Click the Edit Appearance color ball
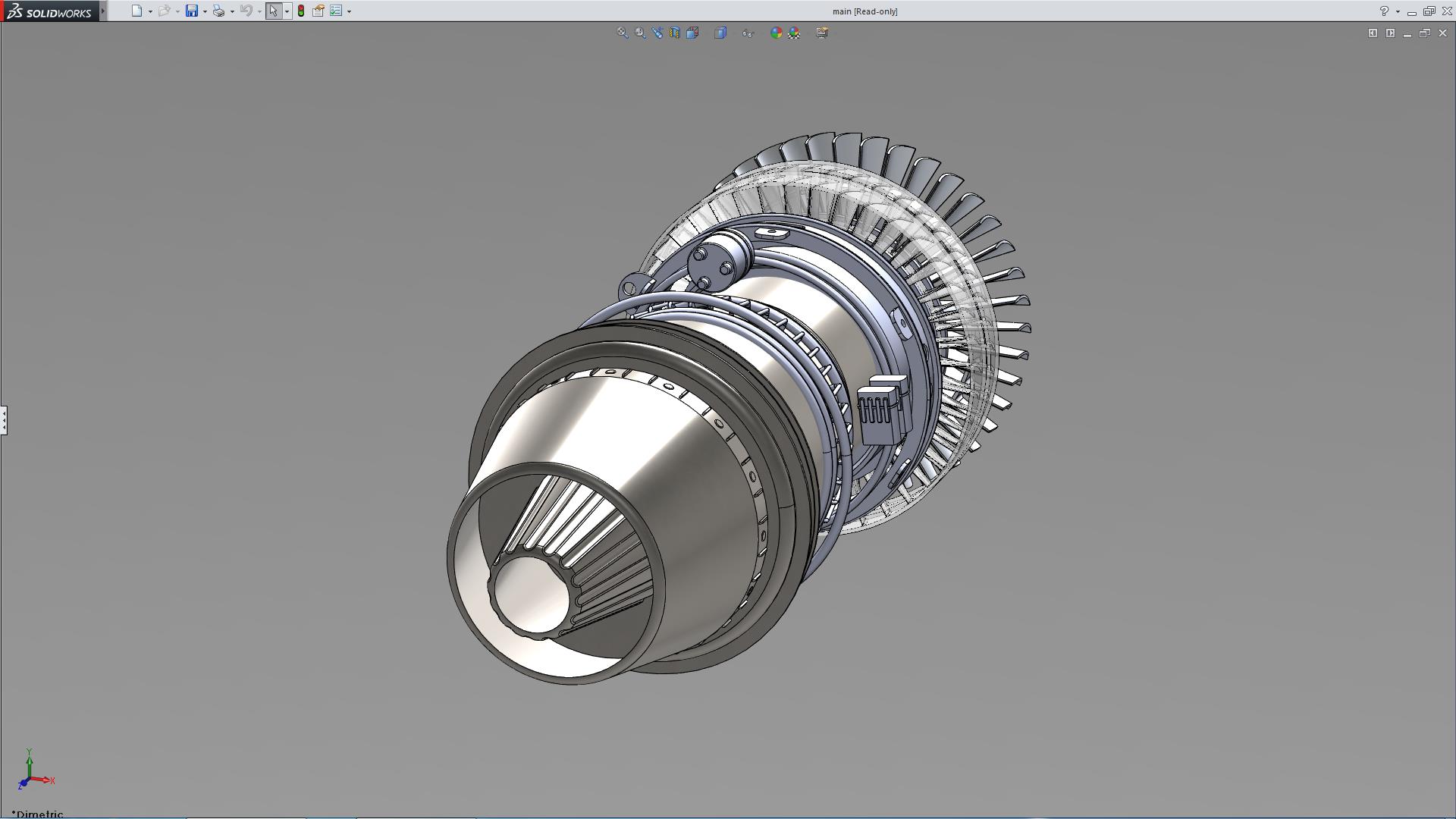The height and width of the screenshot is (819, 1456). point(776,33)
